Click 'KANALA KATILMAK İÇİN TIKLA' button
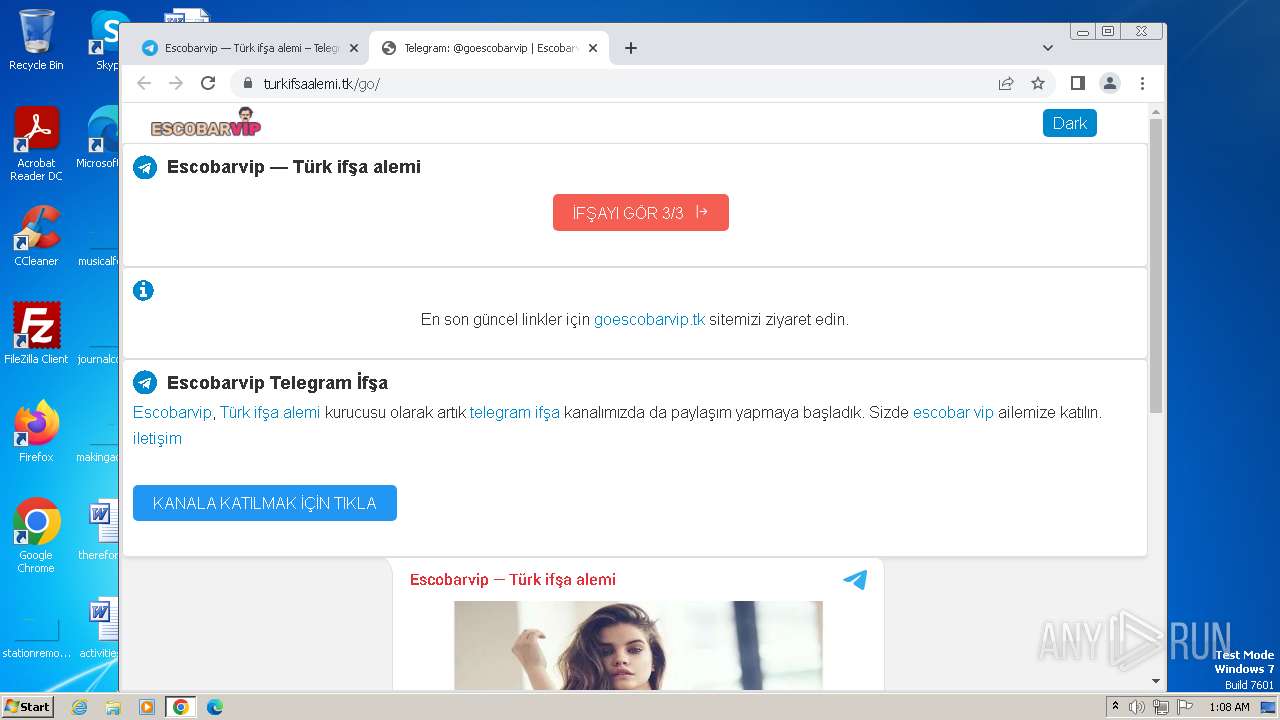 click(265, 503)
